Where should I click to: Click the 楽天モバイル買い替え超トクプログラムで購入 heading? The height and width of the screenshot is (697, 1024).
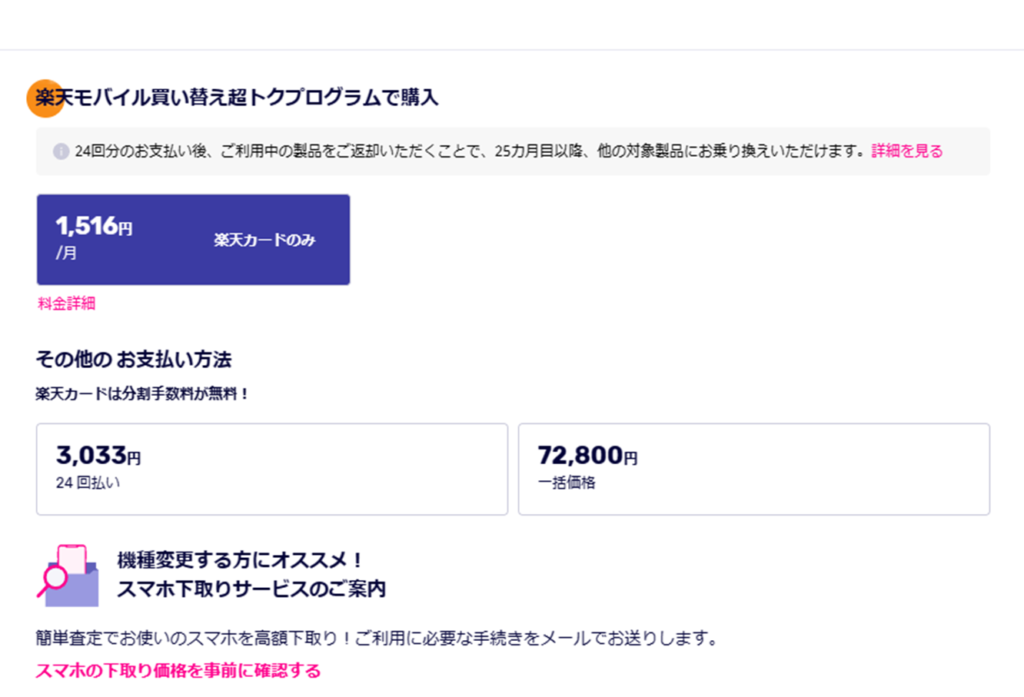click(237, 97)
